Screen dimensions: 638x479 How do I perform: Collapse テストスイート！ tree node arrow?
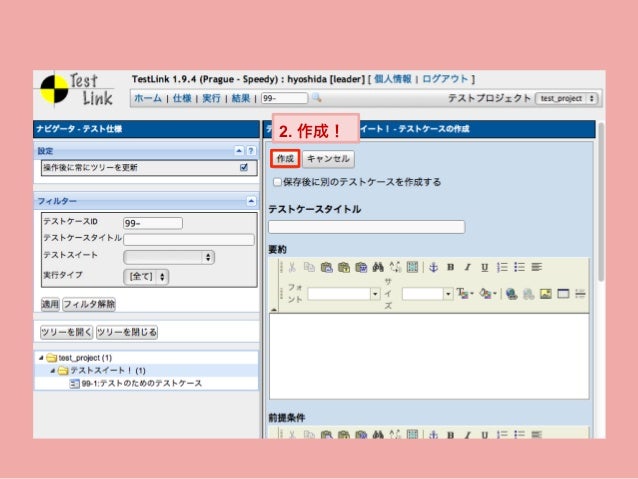coord(52,371)
